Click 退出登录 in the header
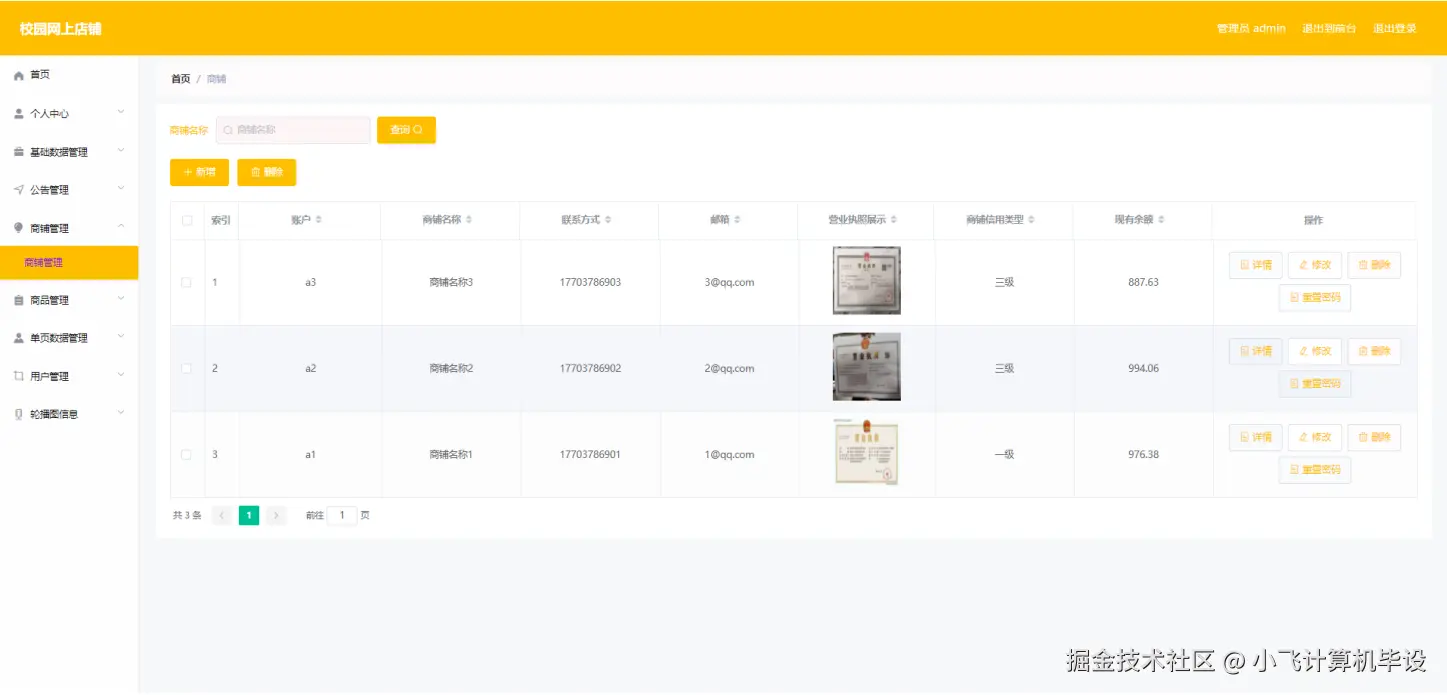This screenshot has height=695, width=1447. click(1395, 29)
